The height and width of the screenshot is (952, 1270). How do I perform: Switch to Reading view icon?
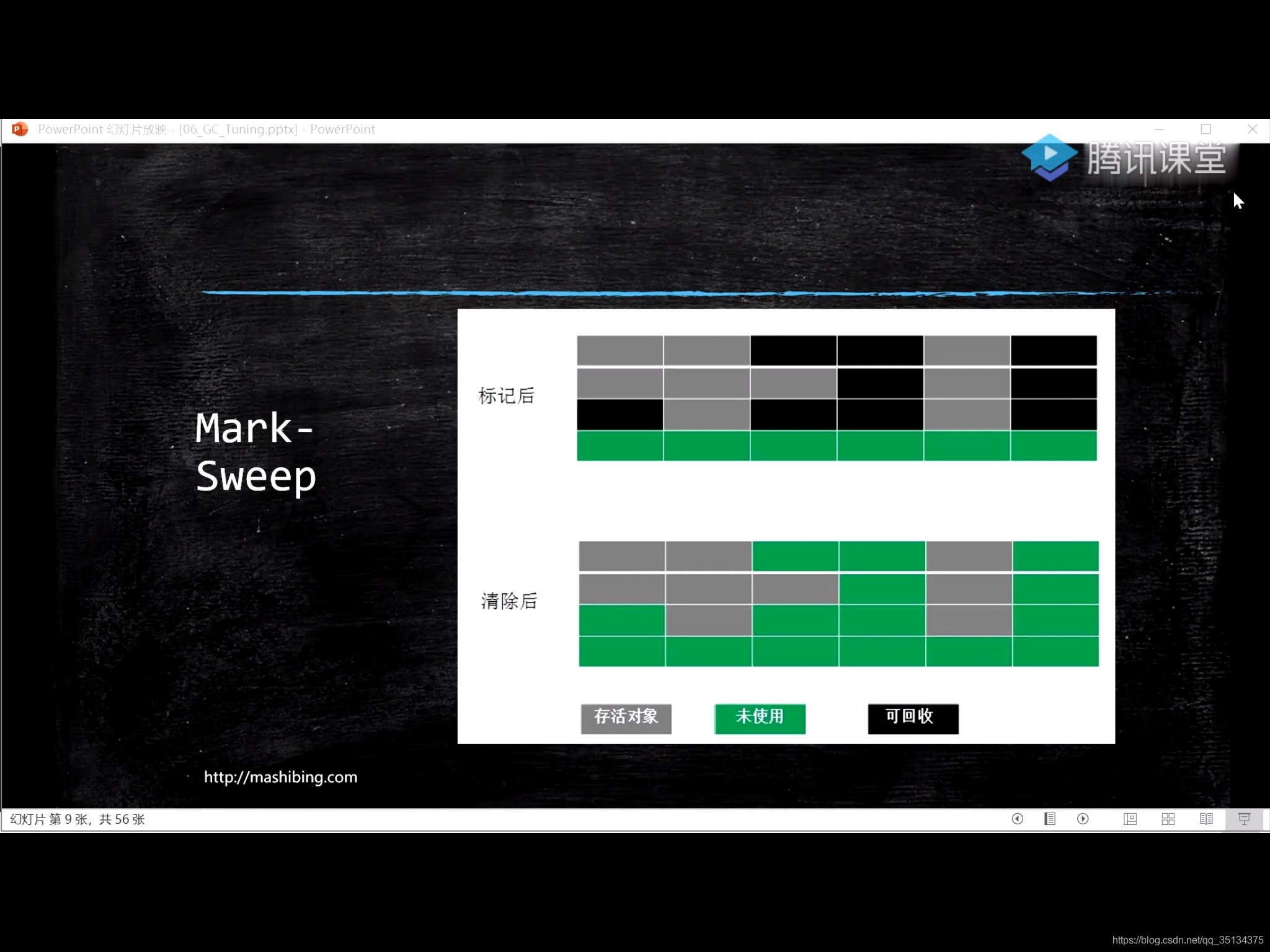tap(1206, 819)
